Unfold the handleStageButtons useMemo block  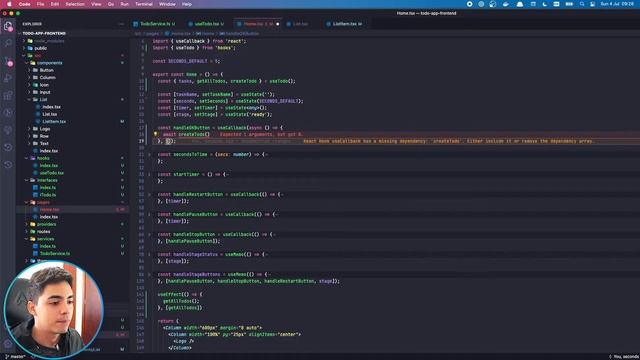[x=149, y=275]
